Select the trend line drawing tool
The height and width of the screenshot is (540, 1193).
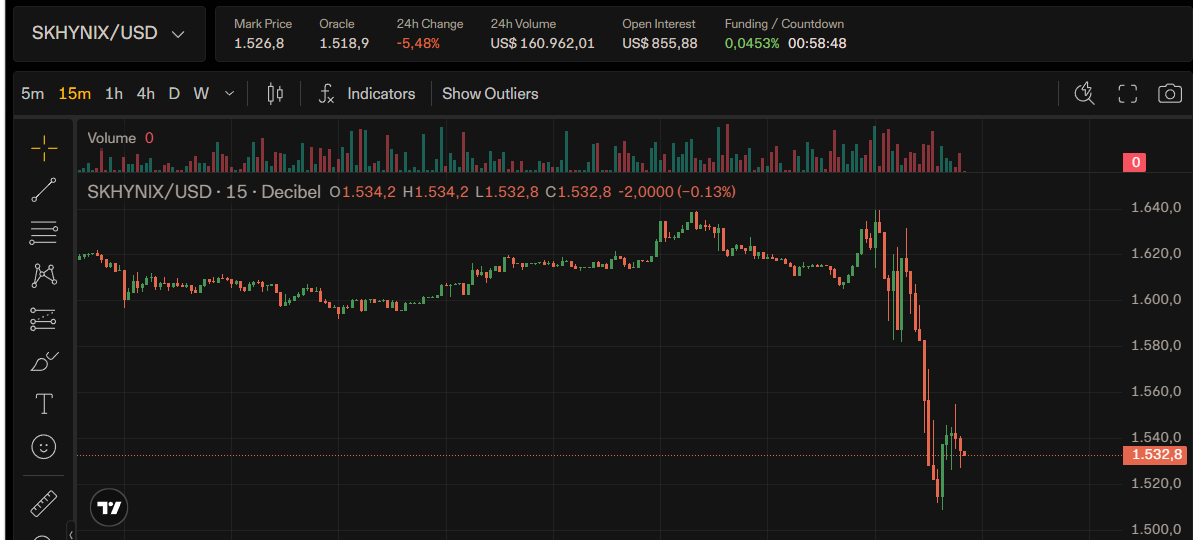pos(44,189)
